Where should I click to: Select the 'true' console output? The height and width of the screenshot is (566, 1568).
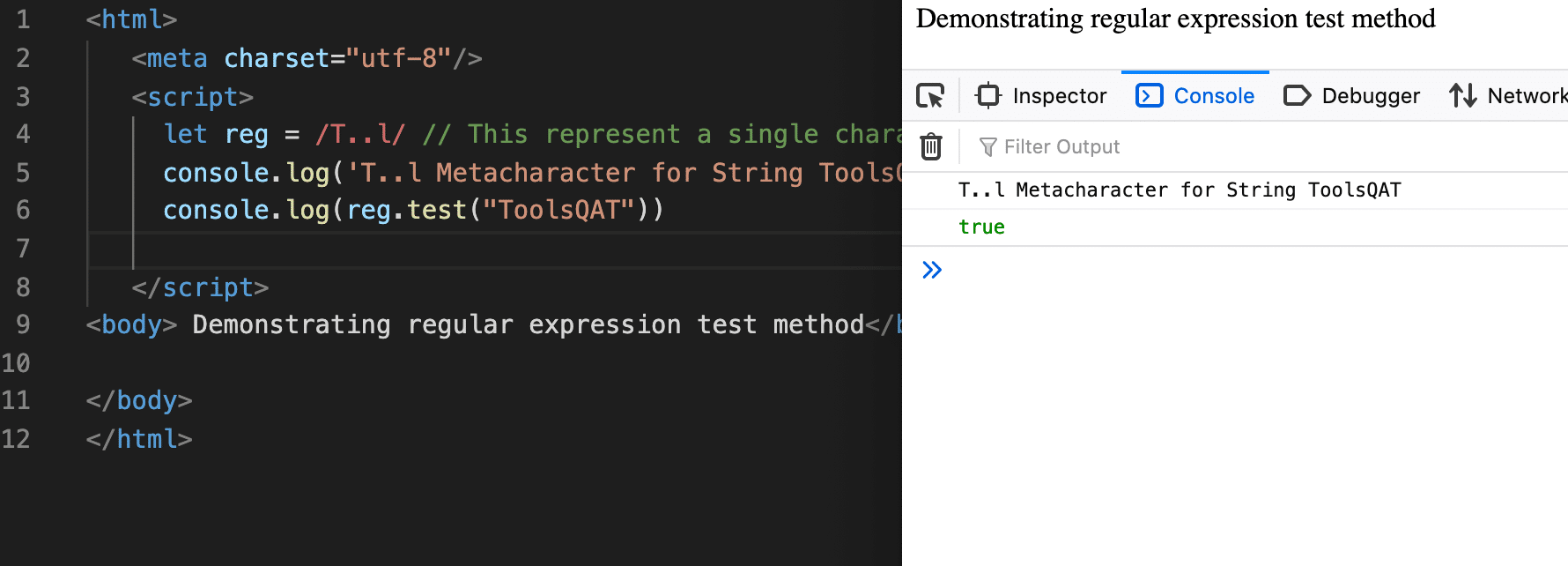point(981,227)
